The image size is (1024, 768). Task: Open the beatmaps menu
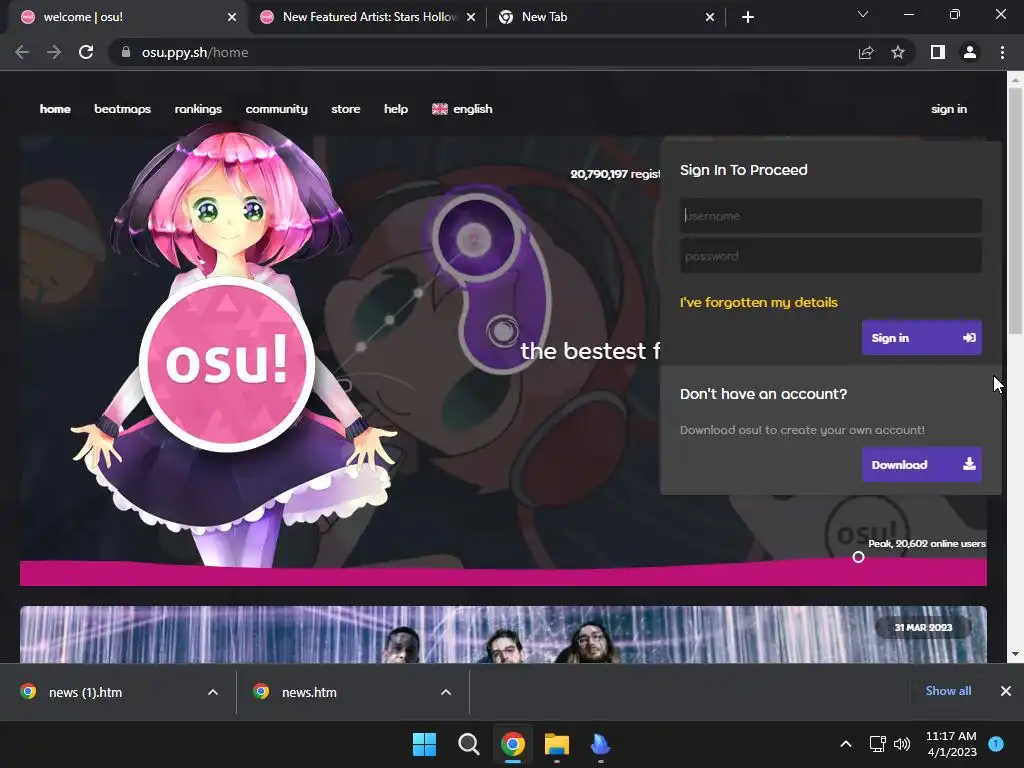[122, 109]
